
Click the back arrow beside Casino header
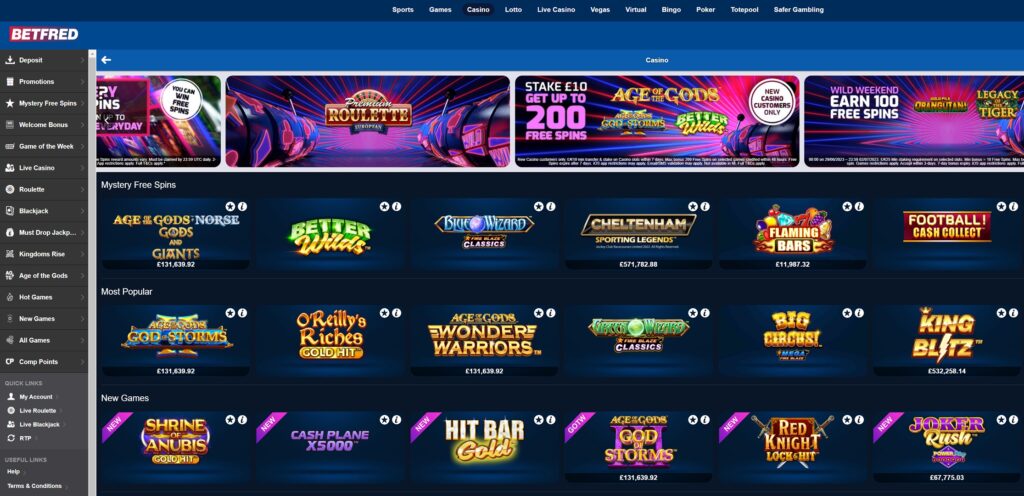coord(106,60)
